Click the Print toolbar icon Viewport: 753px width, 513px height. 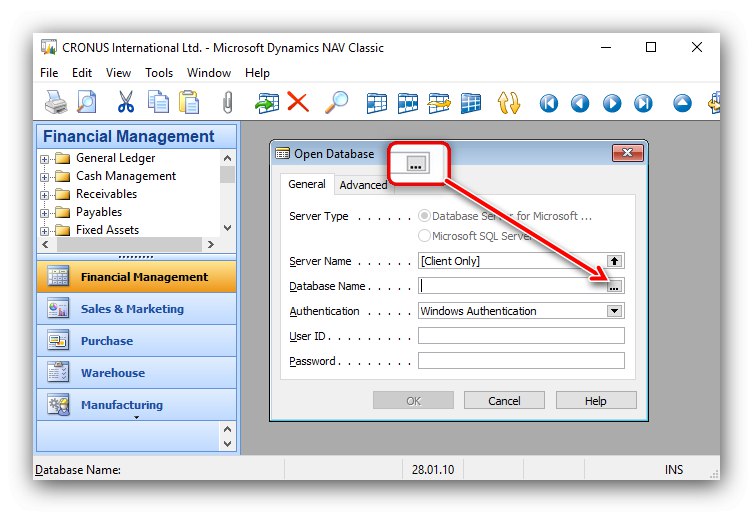56,102
